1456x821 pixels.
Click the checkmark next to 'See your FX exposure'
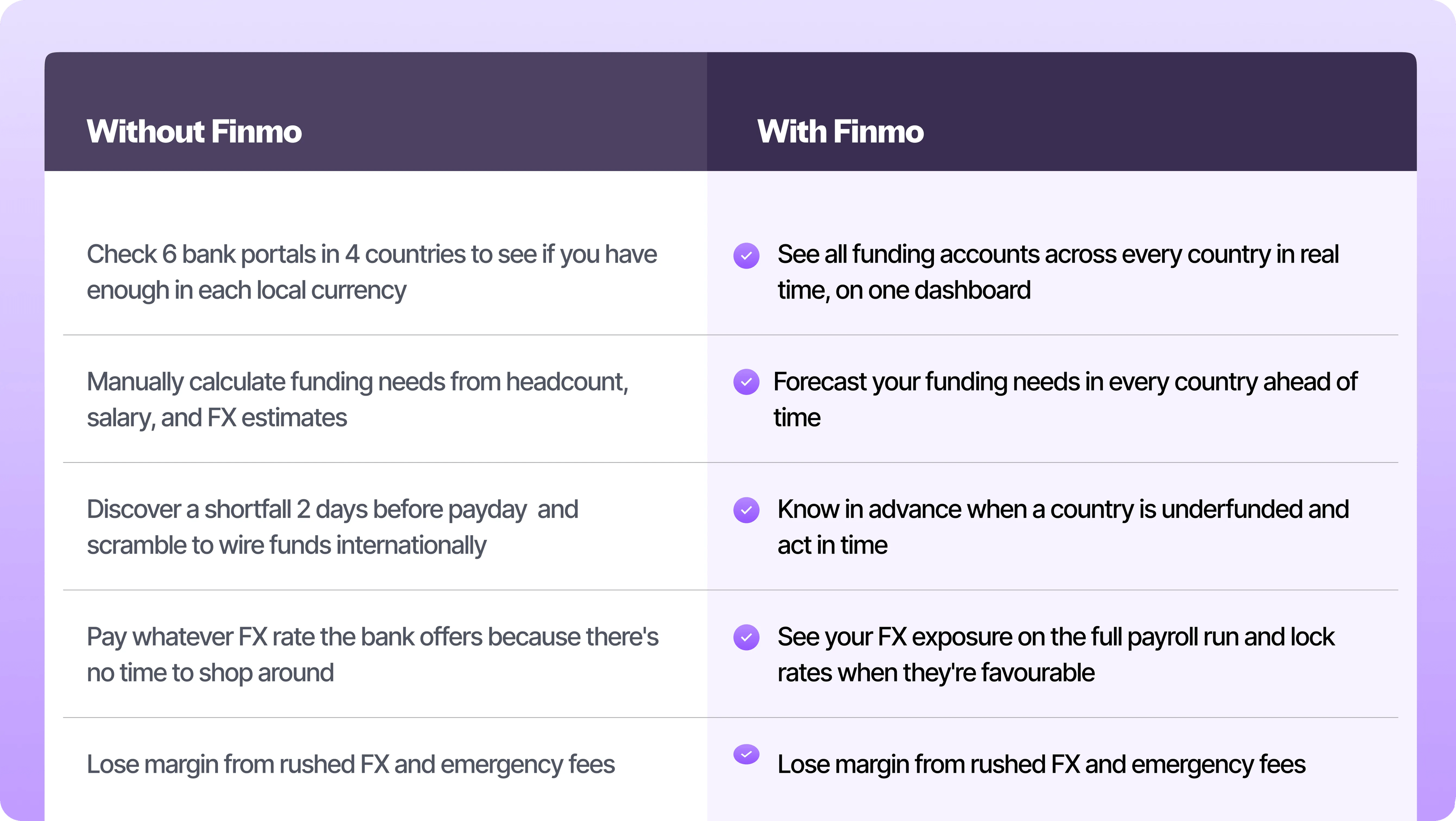click(x=746, y=637)
